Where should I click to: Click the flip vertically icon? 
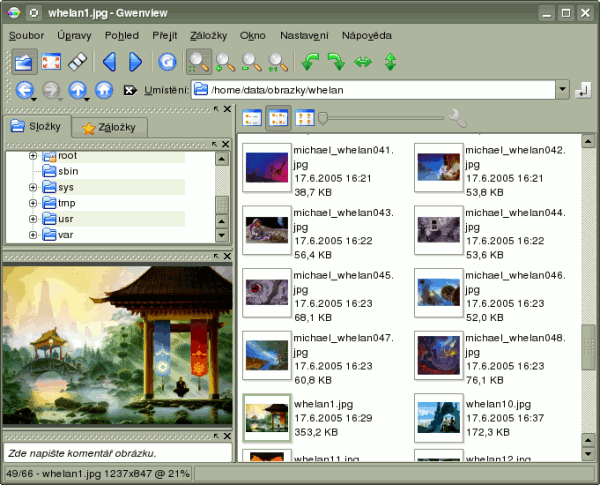390,62
